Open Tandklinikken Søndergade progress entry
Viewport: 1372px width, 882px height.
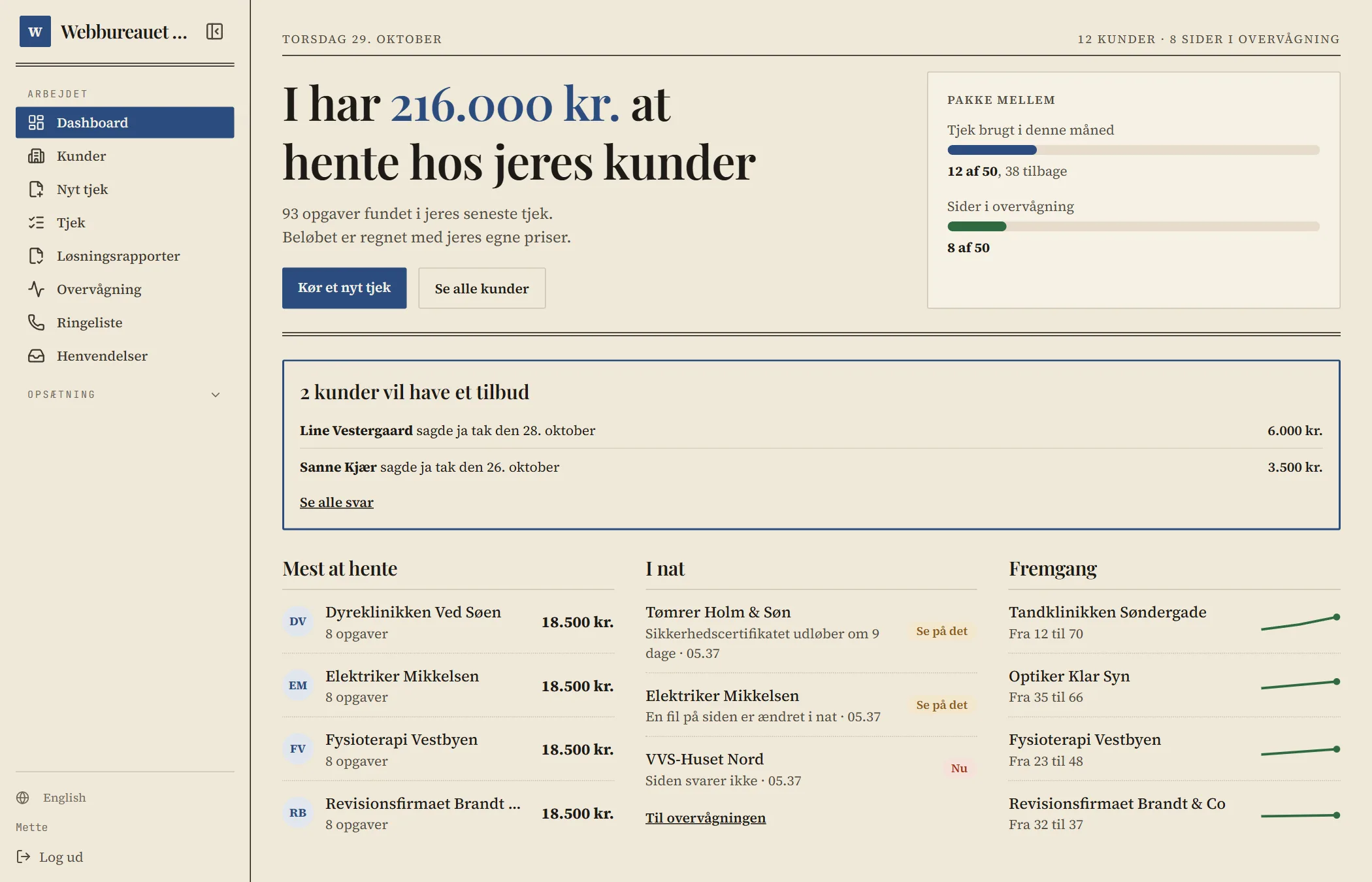point(1174,621)
